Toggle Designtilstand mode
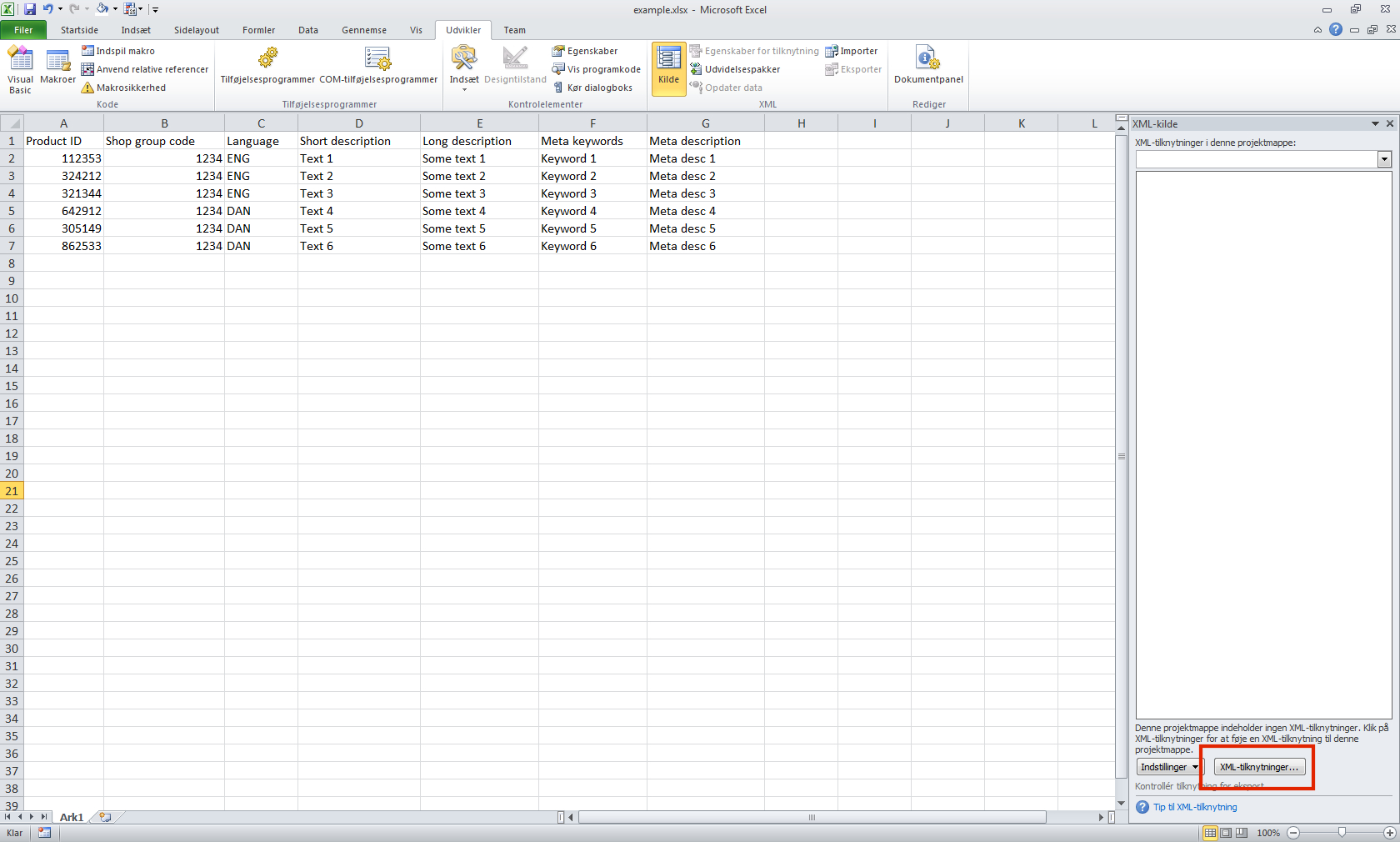Viewport: 1400px width, 842px height. coord(515,65)
